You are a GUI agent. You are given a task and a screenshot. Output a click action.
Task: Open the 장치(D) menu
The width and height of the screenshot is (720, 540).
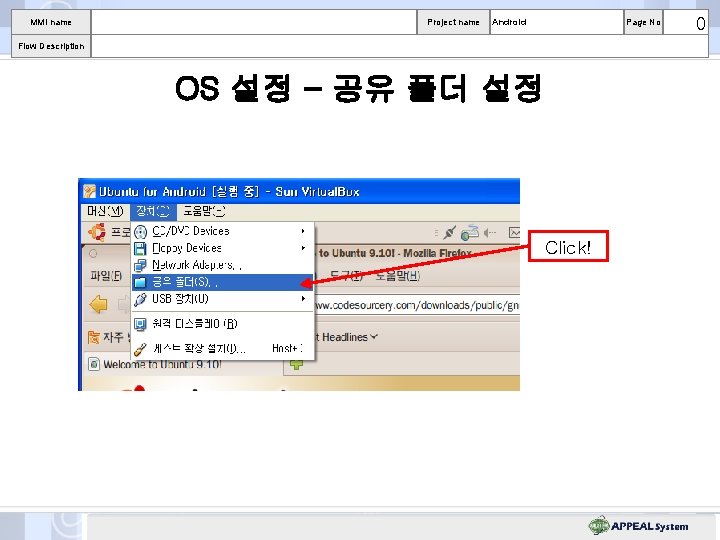(x=153, y=211)
